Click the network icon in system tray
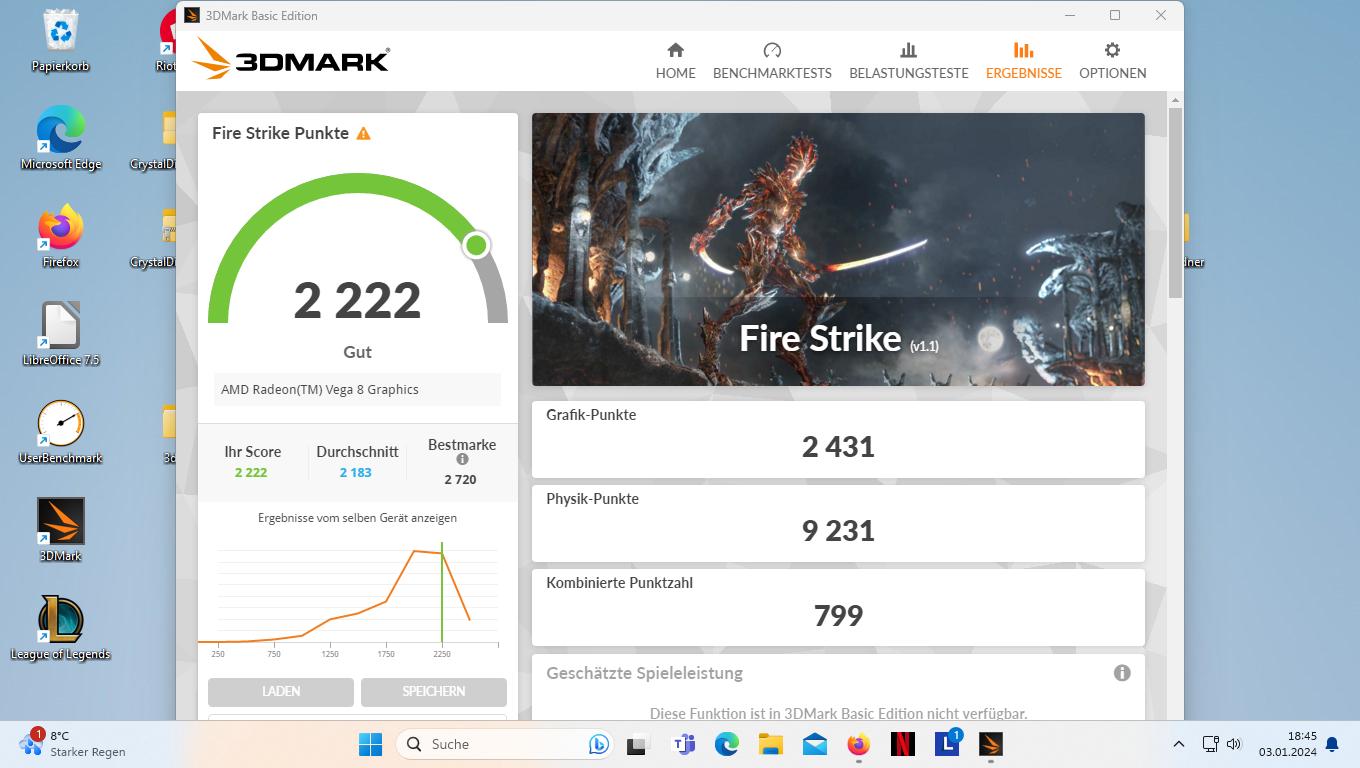1360x768 pixels. [1210, 744]
